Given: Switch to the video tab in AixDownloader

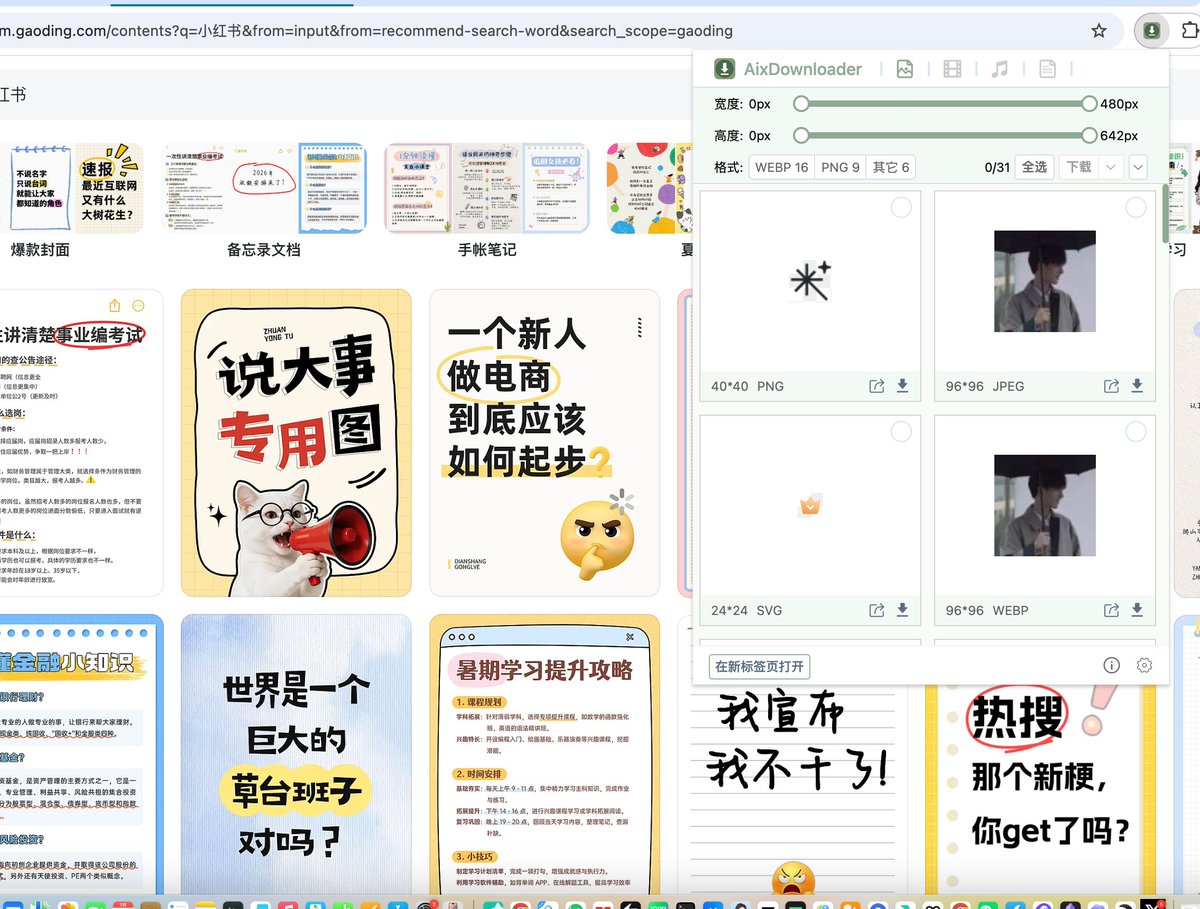Looking at the screenshot, I should tap(952, 69).
